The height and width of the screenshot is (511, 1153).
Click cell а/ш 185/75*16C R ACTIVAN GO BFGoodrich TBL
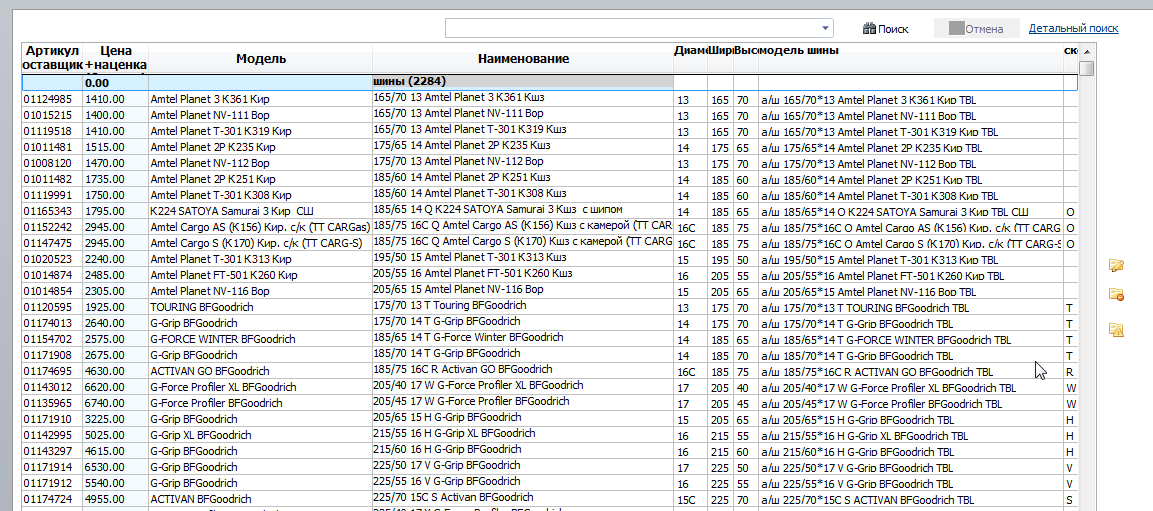coord(910,371)
